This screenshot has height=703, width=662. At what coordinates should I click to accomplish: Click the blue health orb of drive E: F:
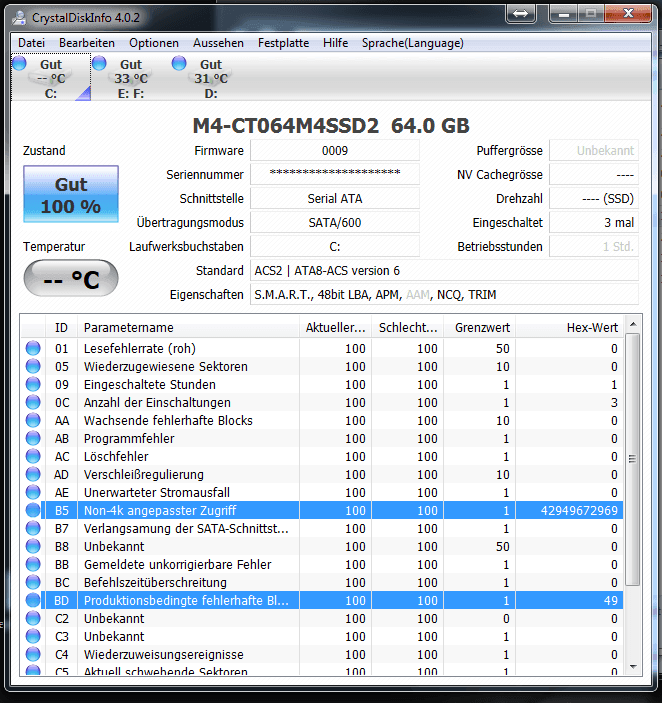point(99,63)
